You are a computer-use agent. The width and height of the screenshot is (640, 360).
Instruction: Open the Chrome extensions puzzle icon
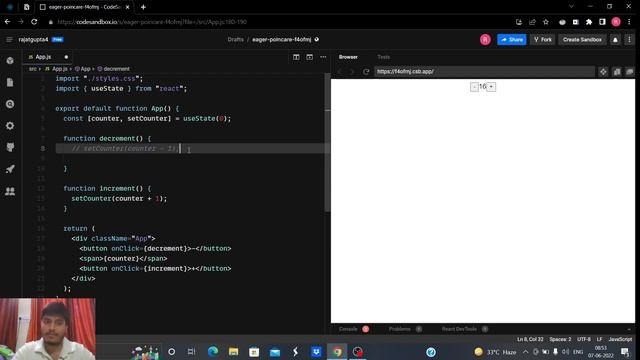point(589,22)
